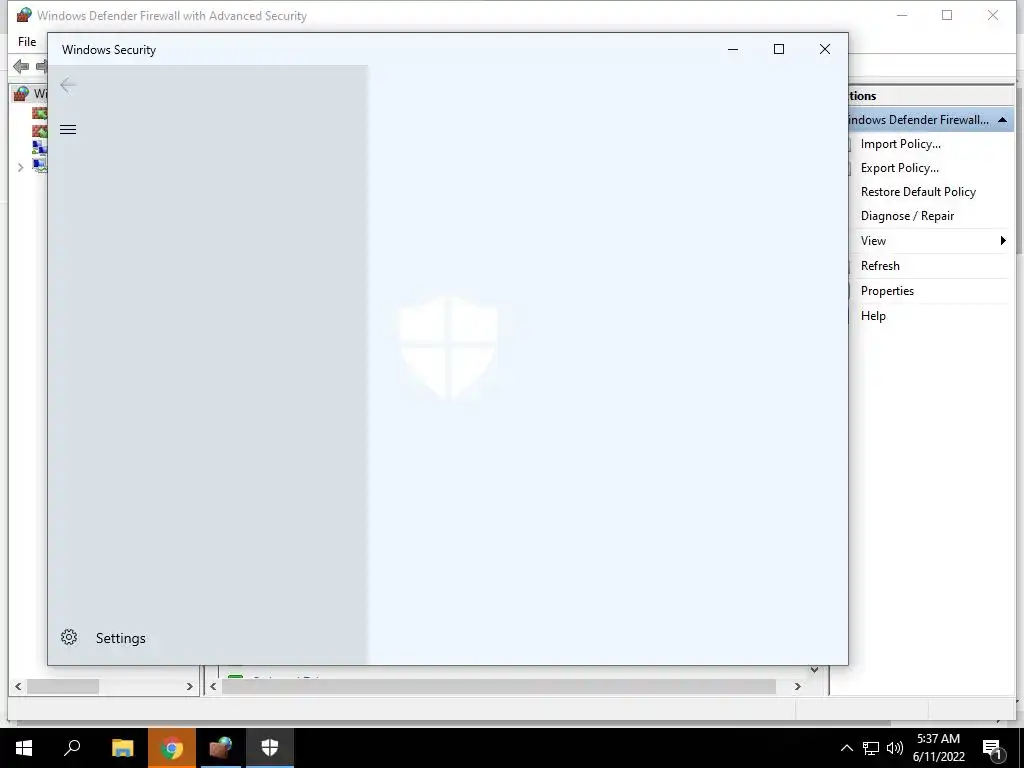The width and height of the screenshot is (1024, 768).
Task: Show hidden system tray icons
Action: (846, 748)
